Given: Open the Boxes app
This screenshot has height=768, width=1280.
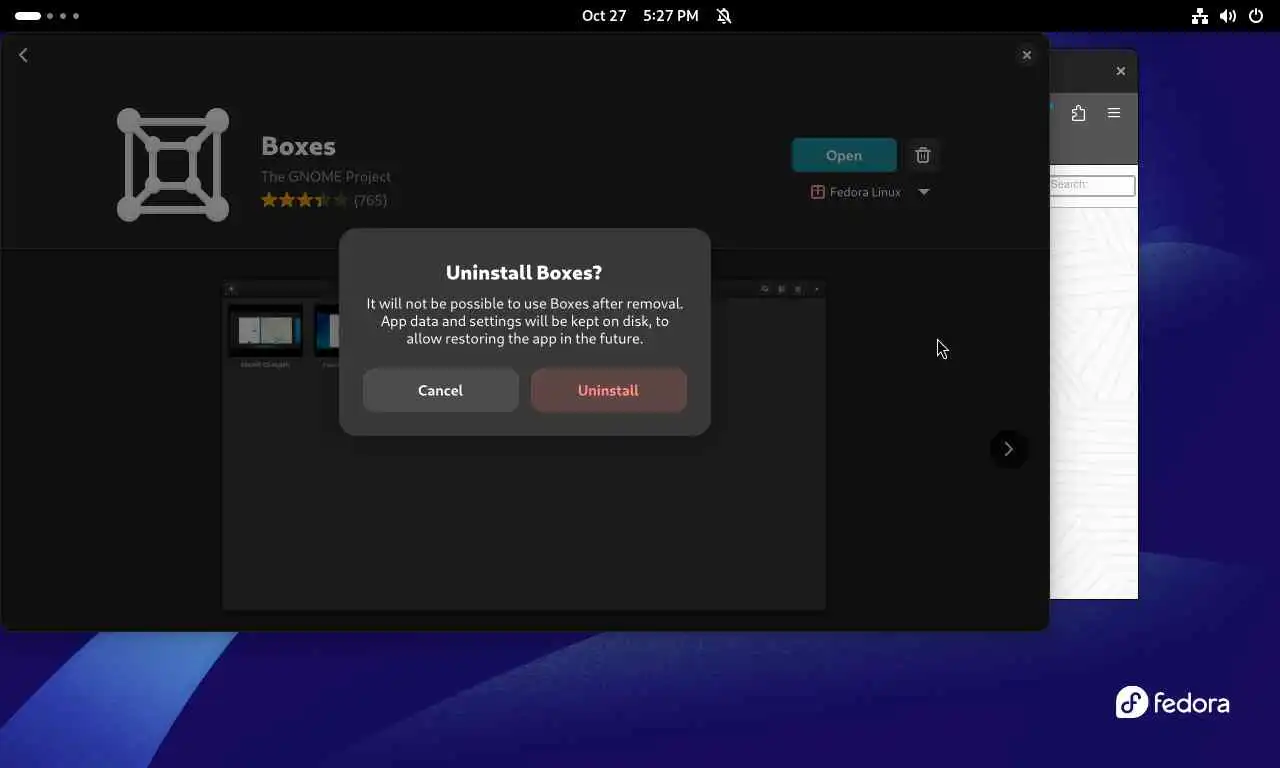Looking at the screenshot, I should (x=844, y=155).
